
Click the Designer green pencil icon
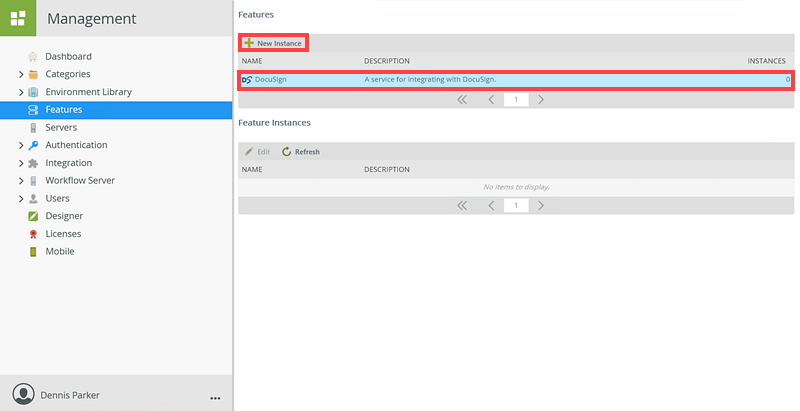33,216
